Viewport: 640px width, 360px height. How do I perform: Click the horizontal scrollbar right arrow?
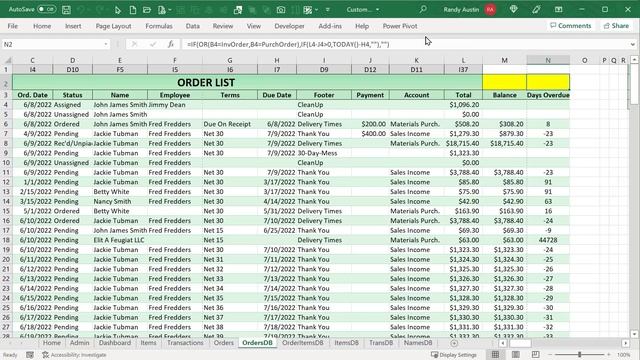(x=625, y=343)
